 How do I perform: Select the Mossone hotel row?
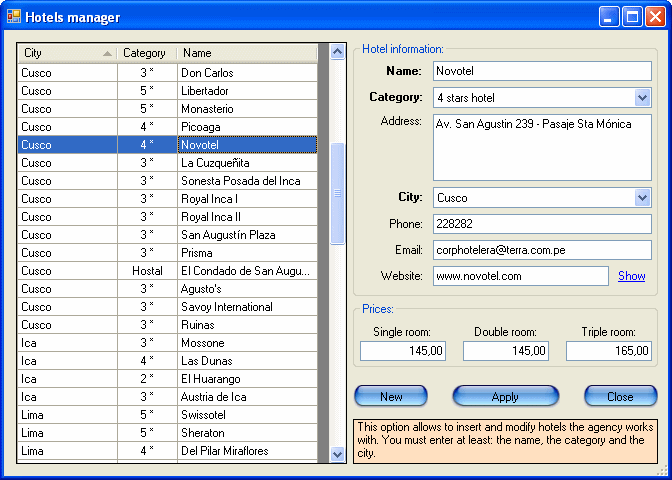pos(168,343)
